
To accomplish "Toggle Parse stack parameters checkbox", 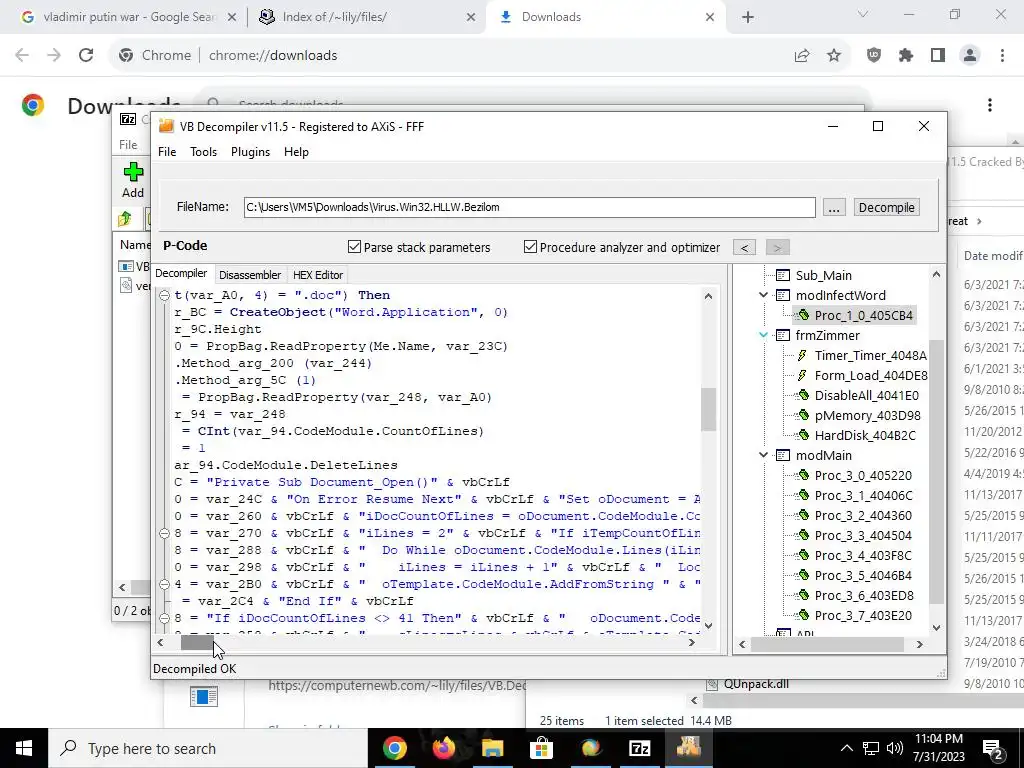I will (x=355, y=247).
